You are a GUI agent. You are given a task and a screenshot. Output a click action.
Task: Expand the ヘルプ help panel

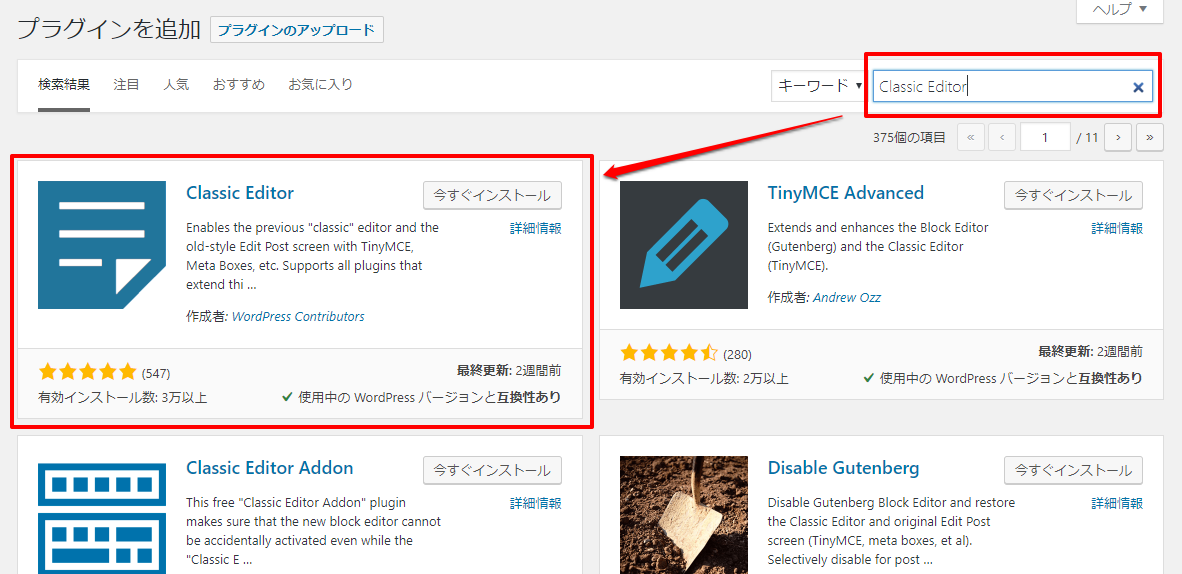coord(1119,9)
